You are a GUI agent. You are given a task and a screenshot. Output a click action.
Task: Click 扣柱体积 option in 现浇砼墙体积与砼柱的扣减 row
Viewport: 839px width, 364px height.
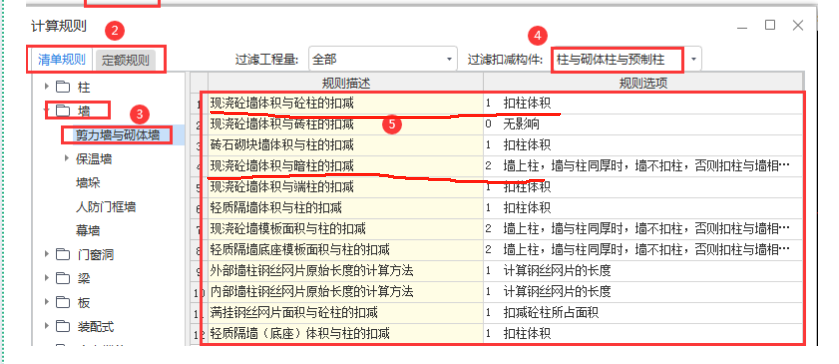coord(527,103)
